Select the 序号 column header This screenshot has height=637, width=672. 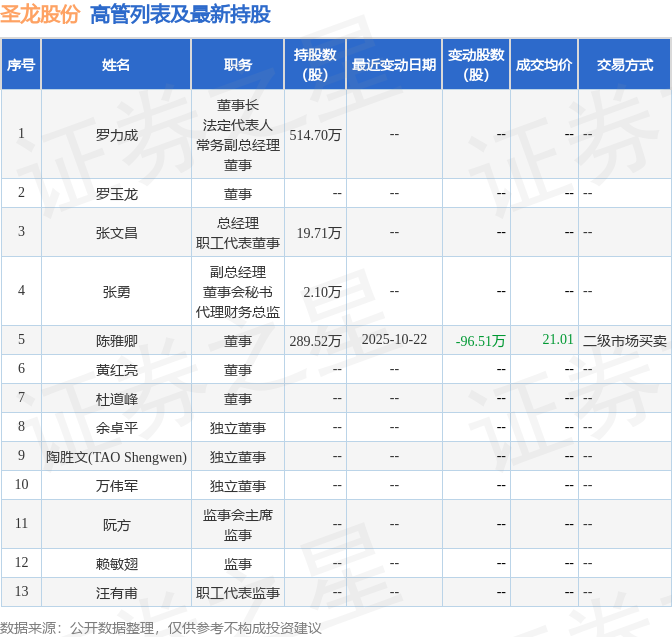click(x=21, y=65)
